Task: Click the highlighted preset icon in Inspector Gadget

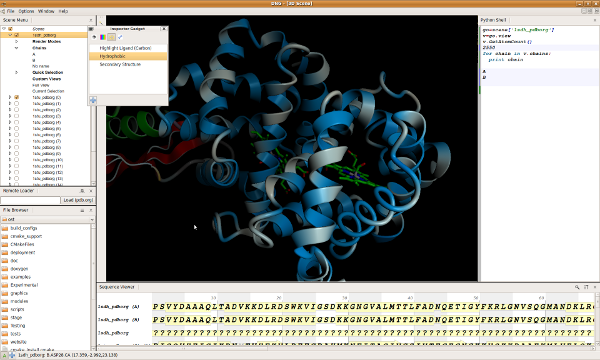Action: point(111,37)
